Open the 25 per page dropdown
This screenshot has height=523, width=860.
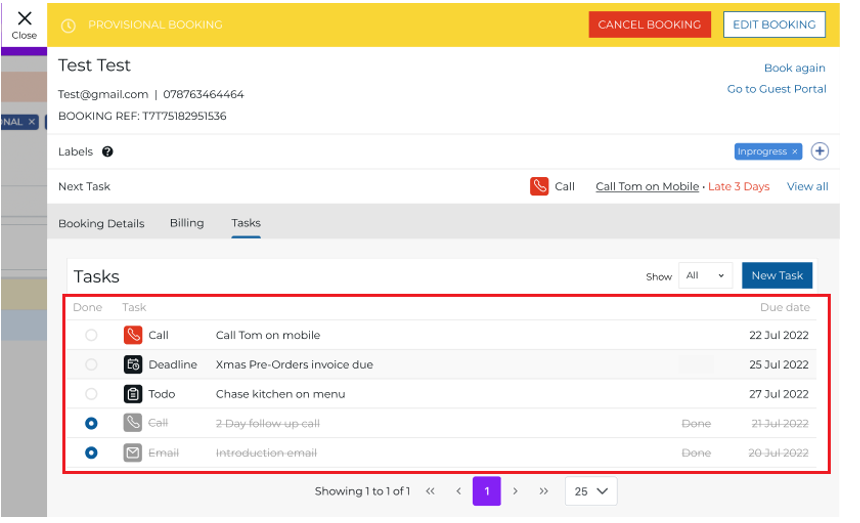click(x=590, y=491)
